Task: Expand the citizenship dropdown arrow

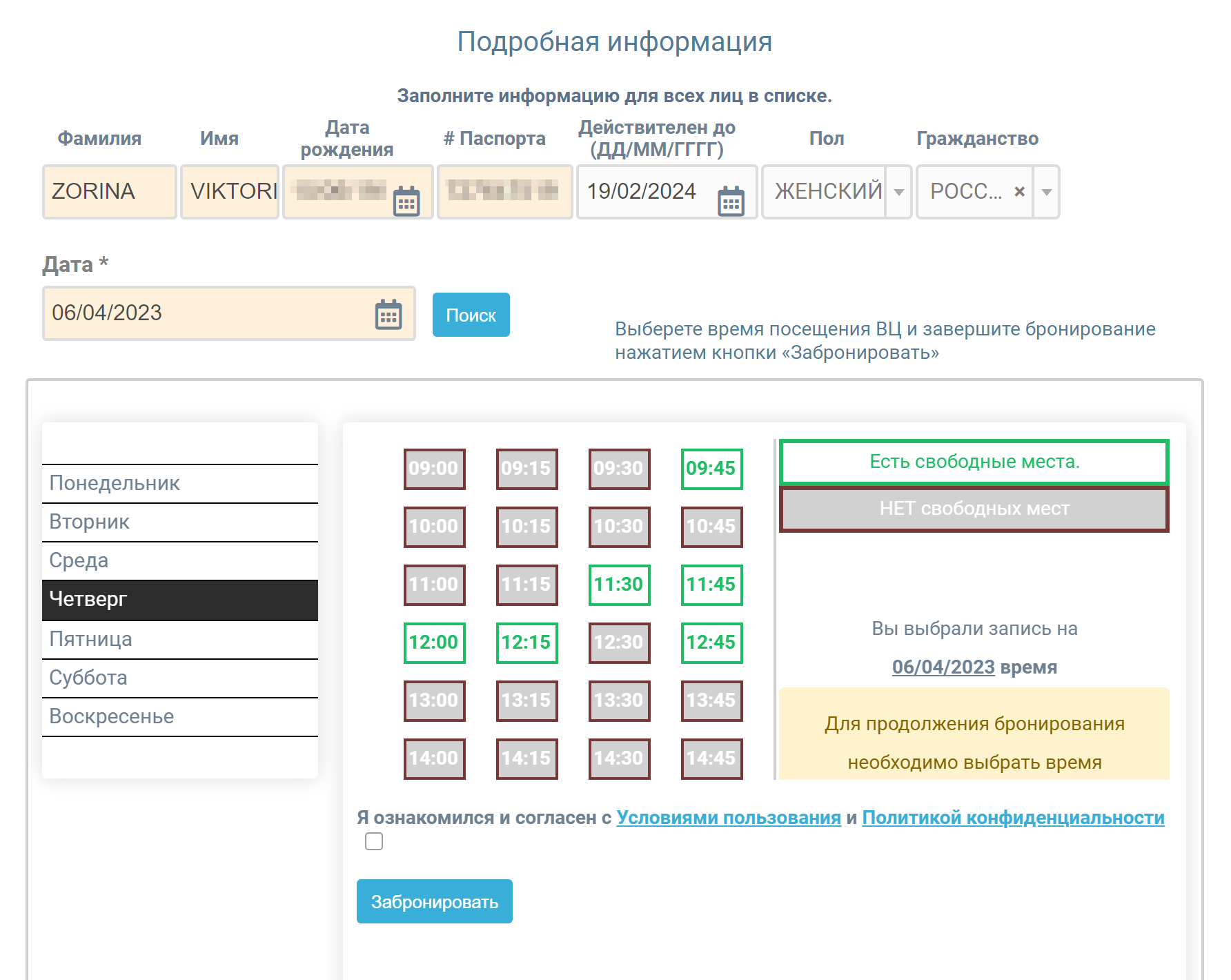Action: tap(1047, 192)
